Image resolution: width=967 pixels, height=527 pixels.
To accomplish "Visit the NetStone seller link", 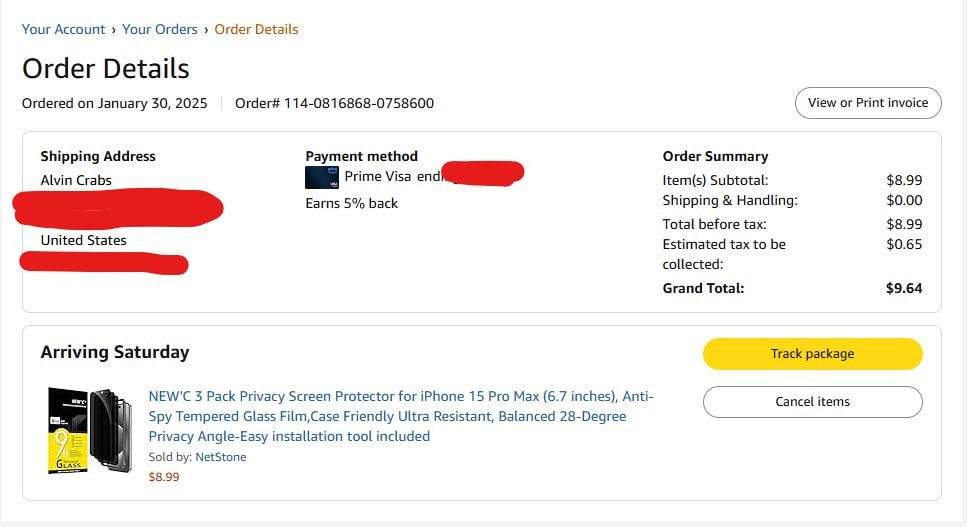I will [221, 457].
